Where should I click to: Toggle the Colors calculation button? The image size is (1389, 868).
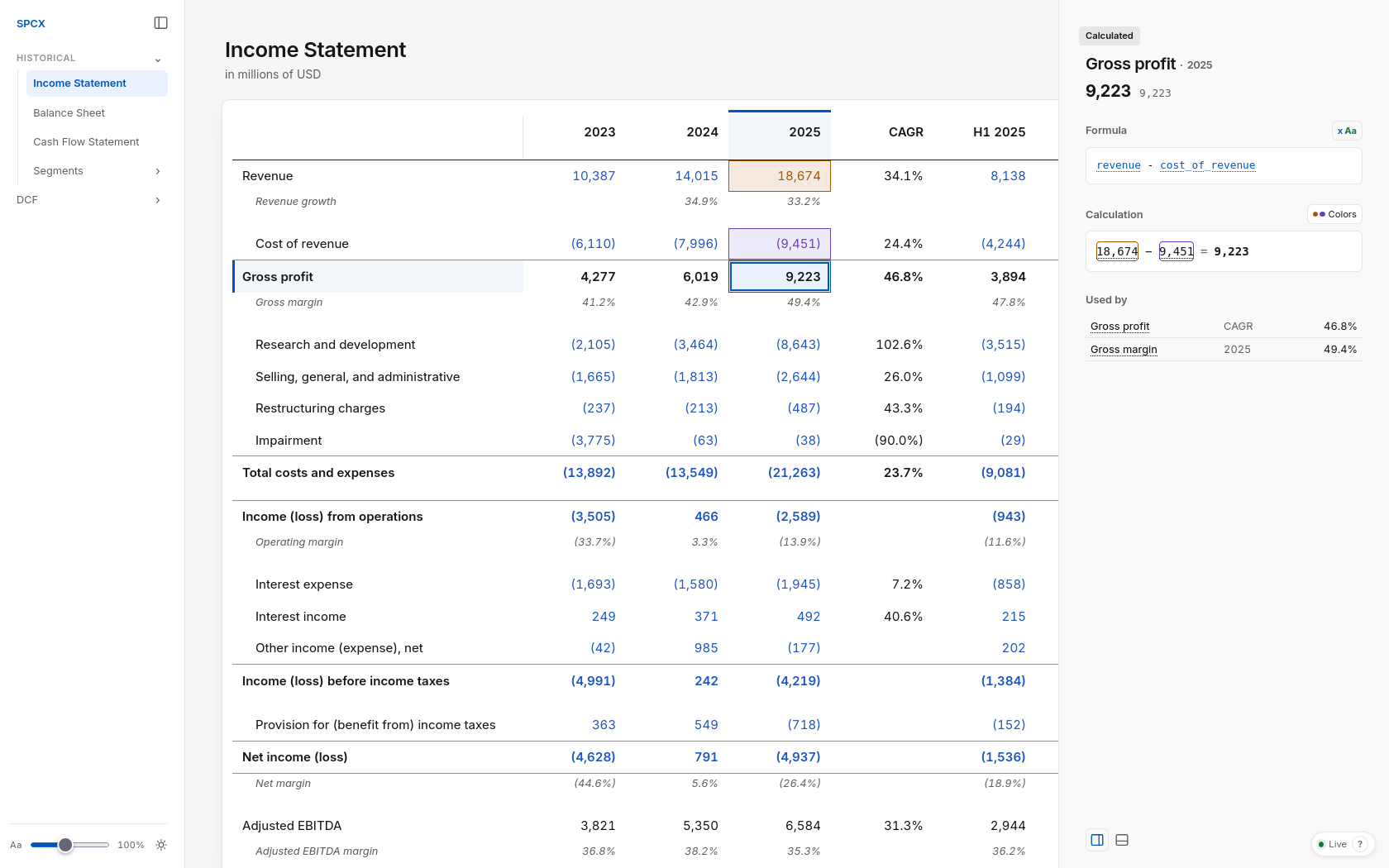(x=1334, y=214)
